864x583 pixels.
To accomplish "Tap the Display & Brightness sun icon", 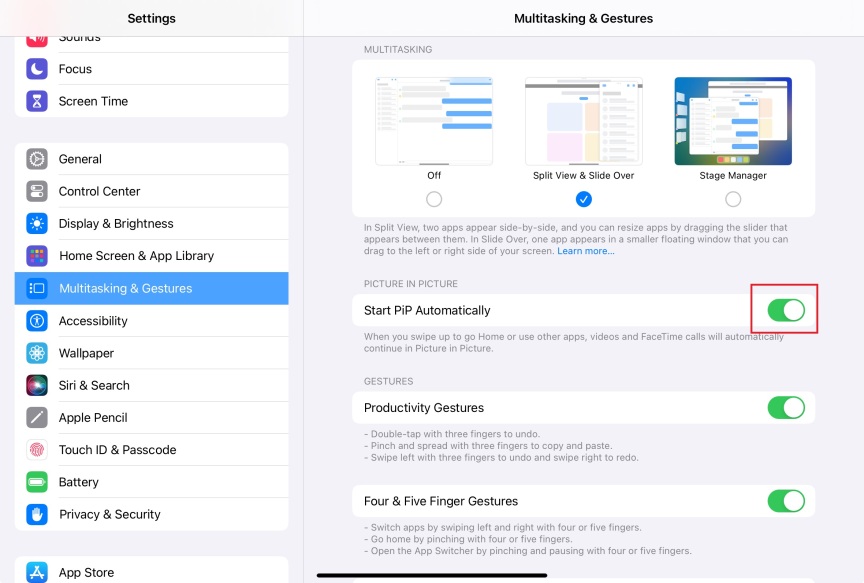I will (37, 223).
